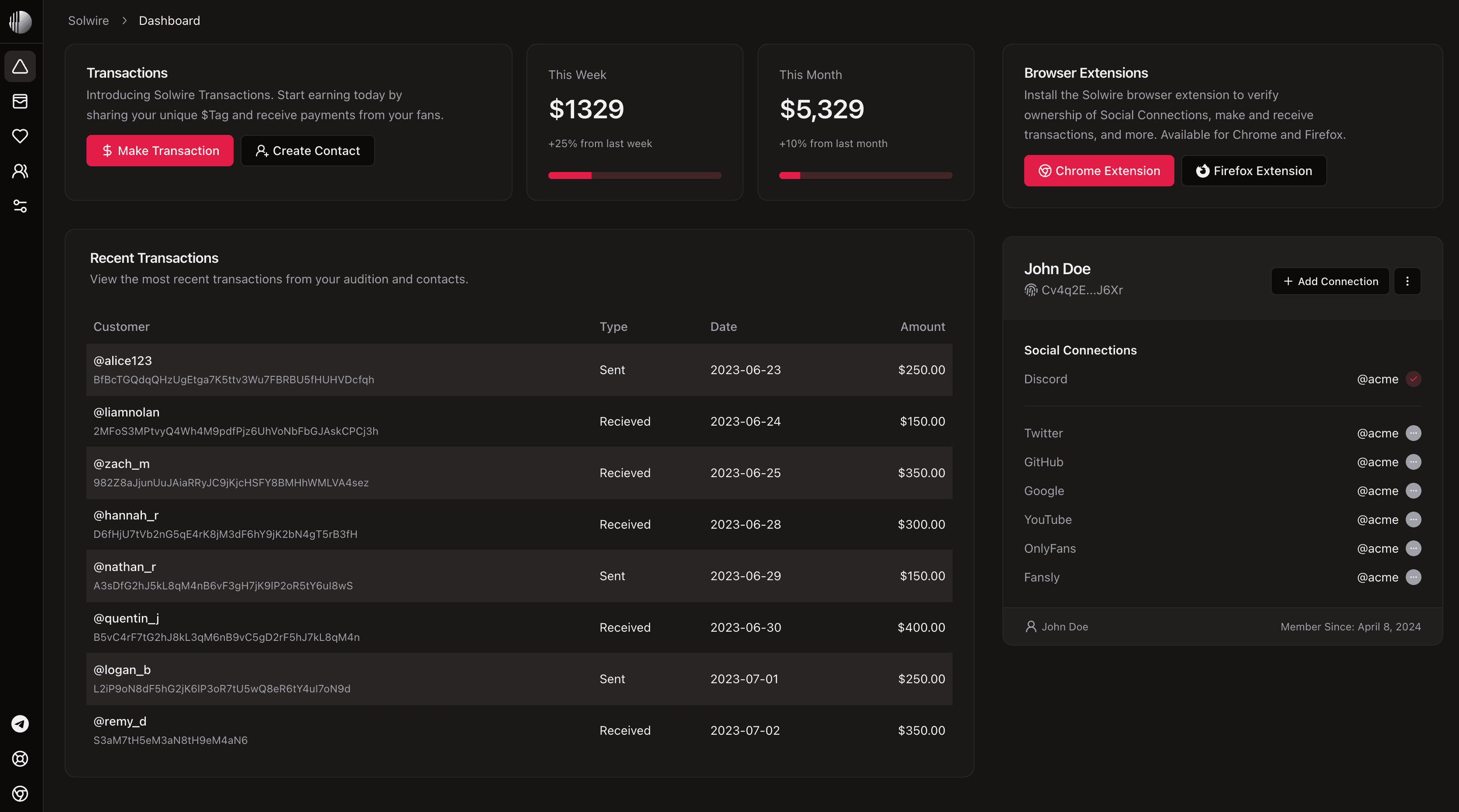Open the settings sliders icon in sidebar
Viewport: 1459px width, 812px height.
coord(21,206)
